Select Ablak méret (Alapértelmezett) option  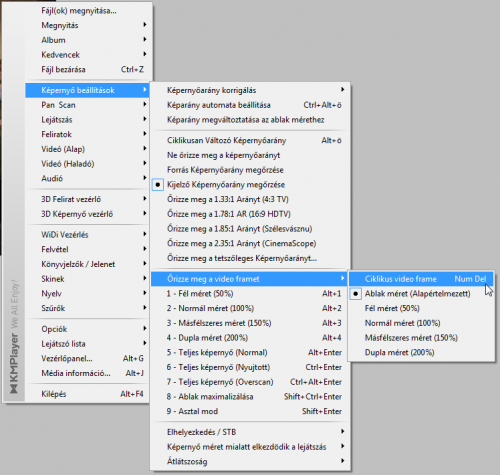(x=421, y=294)
